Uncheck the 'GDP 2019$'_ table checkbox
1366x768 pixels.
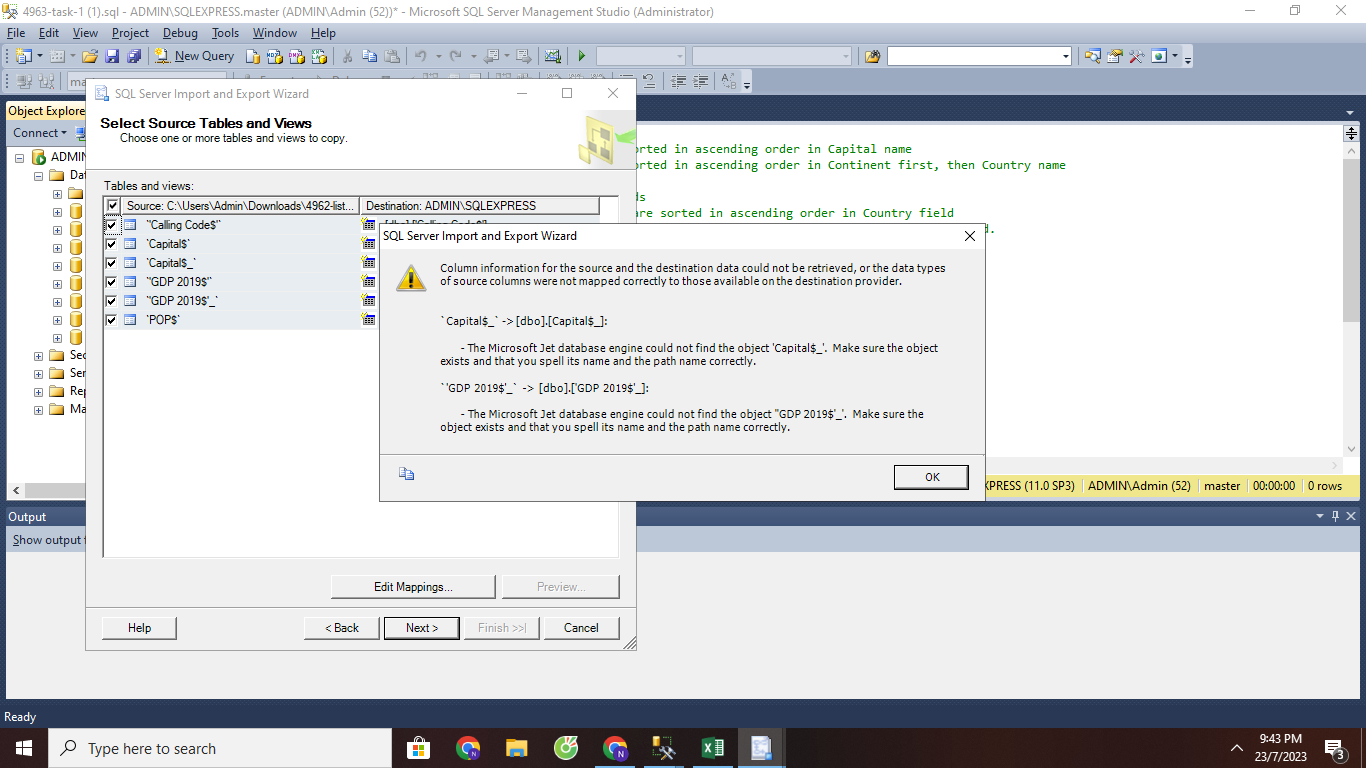click(111, 301)
